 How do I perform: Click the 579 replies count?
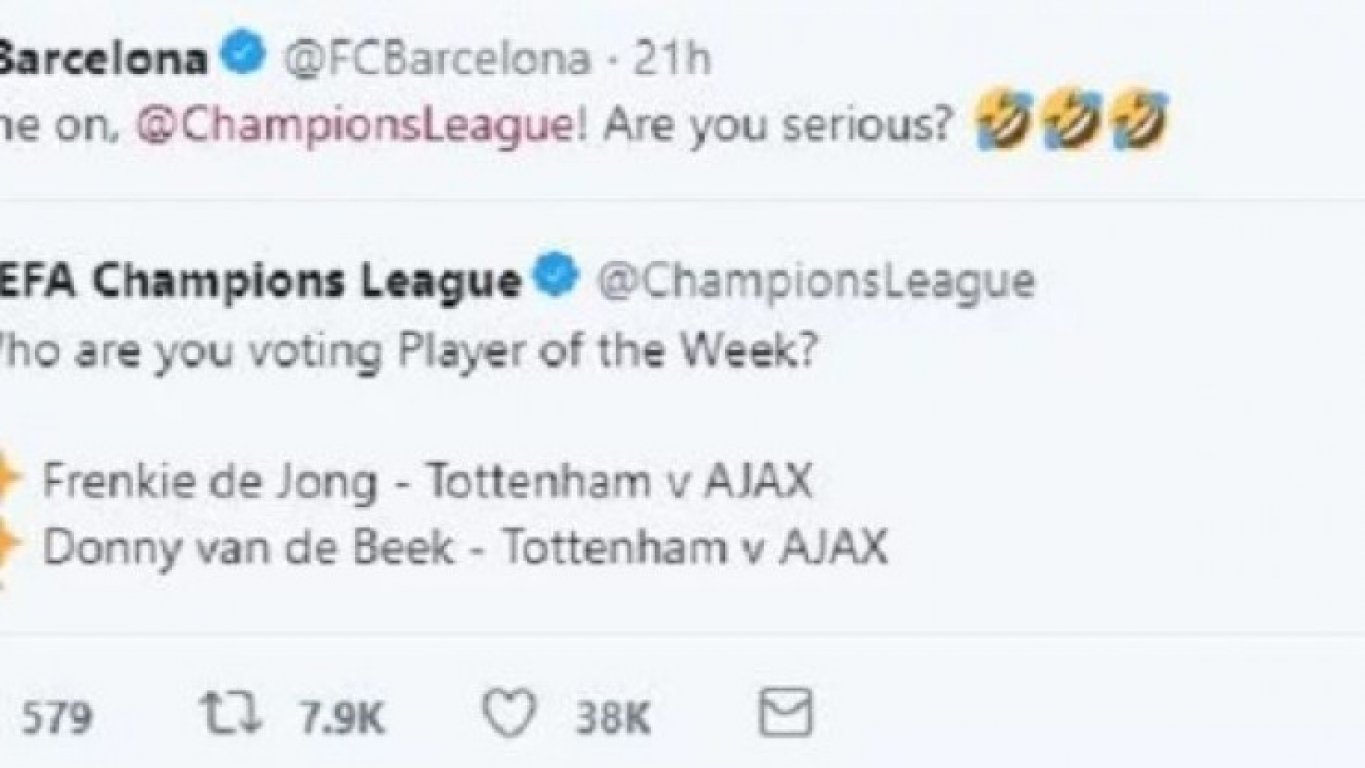pos(57,718)
